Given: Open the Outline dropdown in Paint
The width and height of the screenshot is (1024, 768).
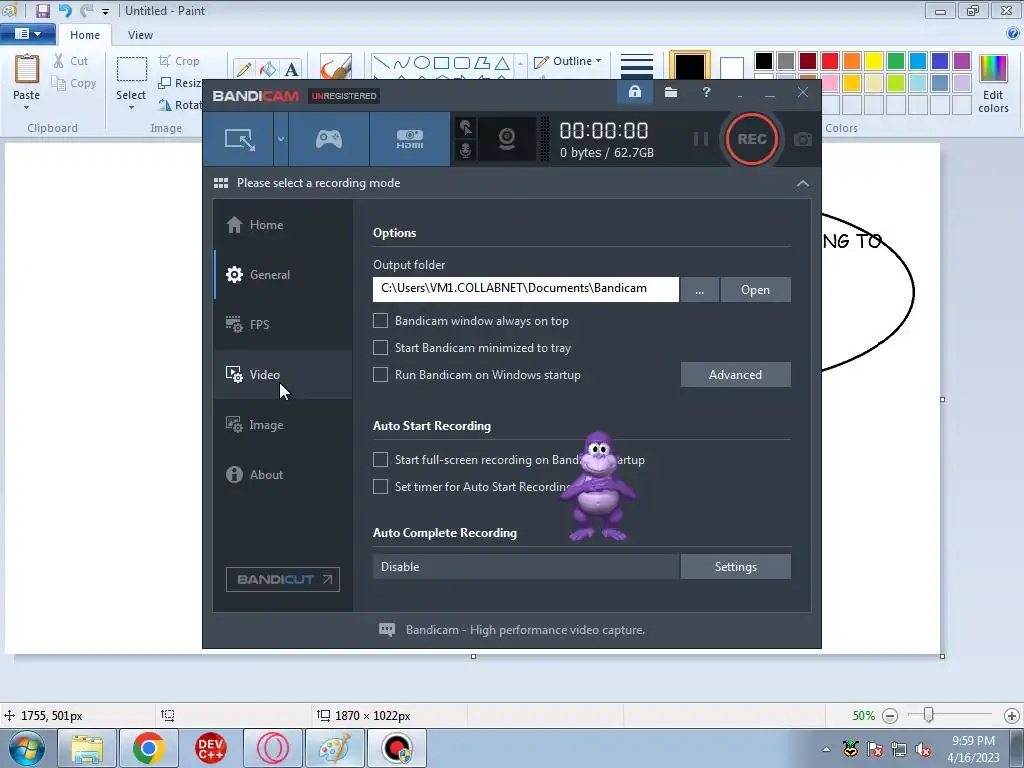Looking at the screenshot, I should tap(568, 61).
